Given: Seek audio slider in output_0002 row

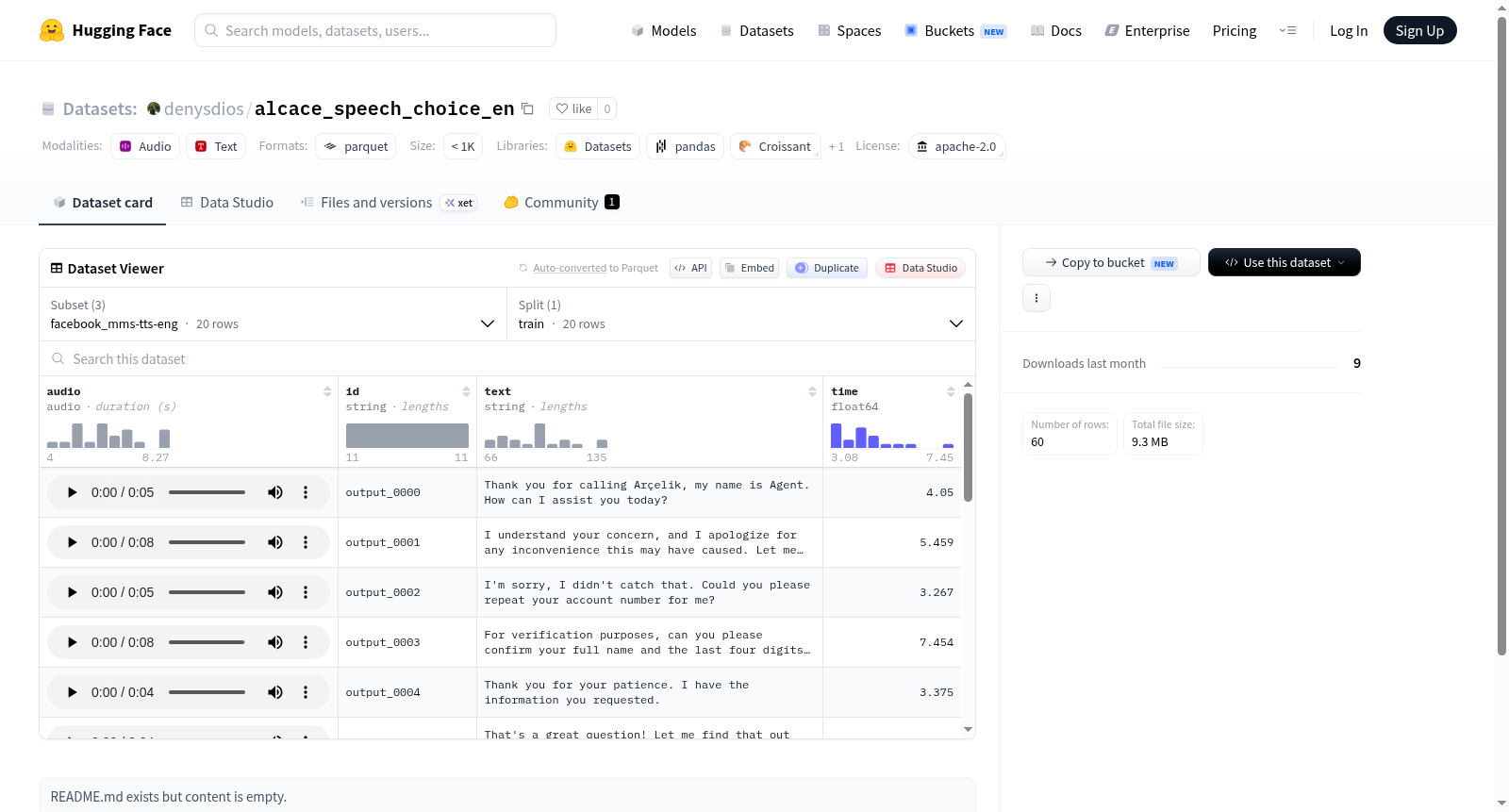Looking at the screenshot, I should coord(207,592).
